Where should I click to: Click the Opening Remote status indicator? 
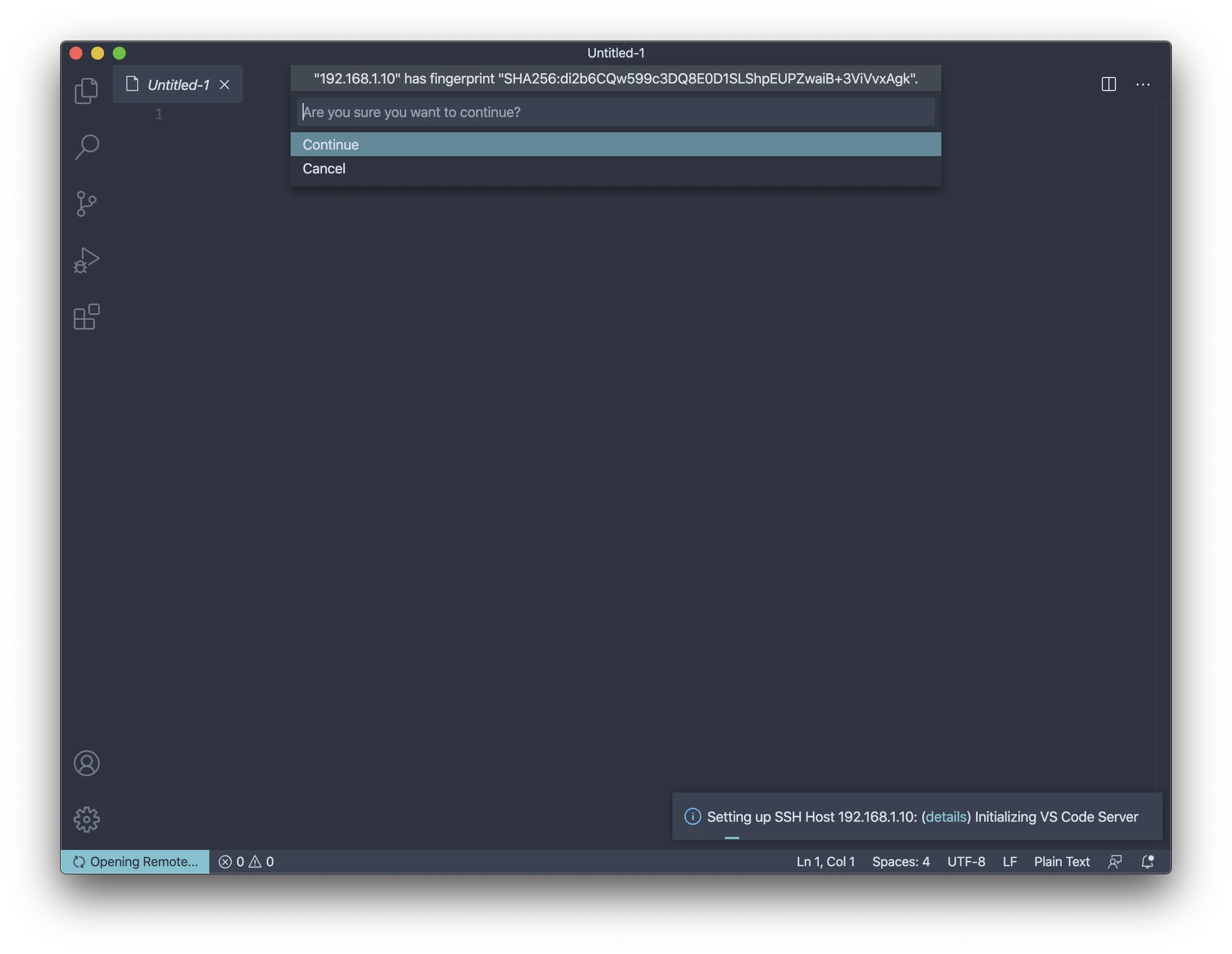coord(135,861)
